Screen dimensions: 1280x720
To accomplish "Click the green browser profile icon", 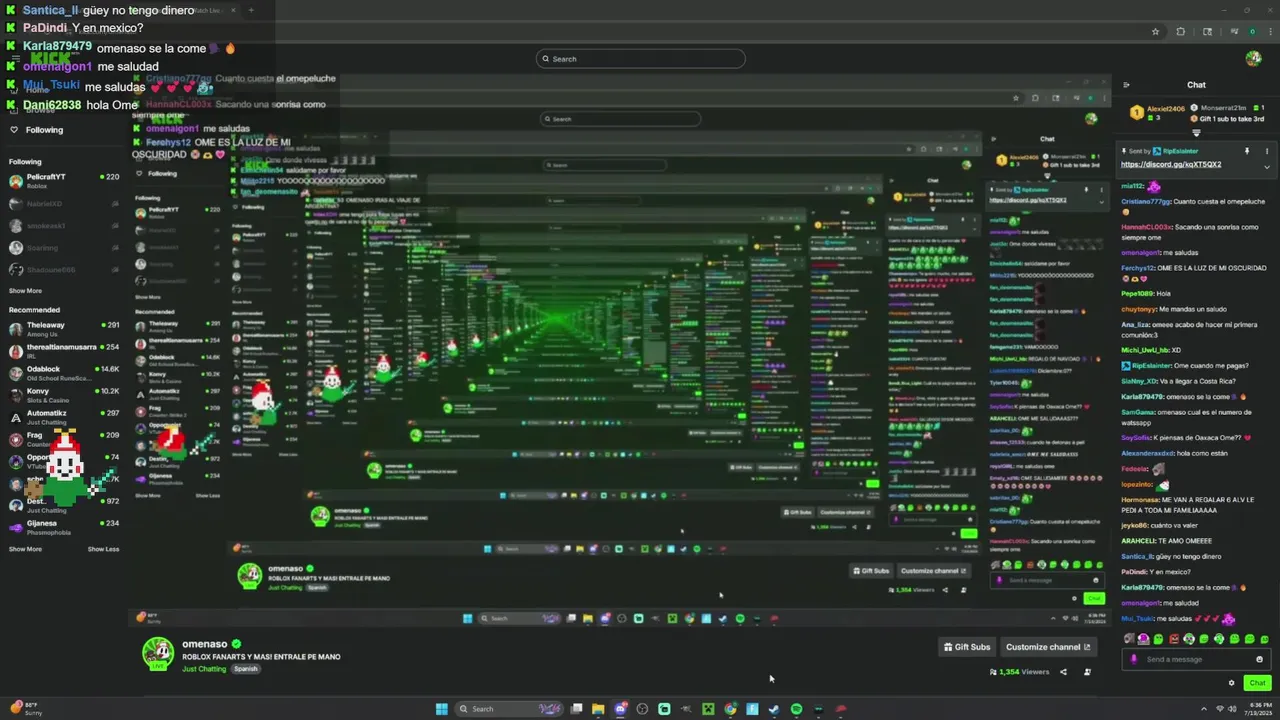I will (1252, 32).
